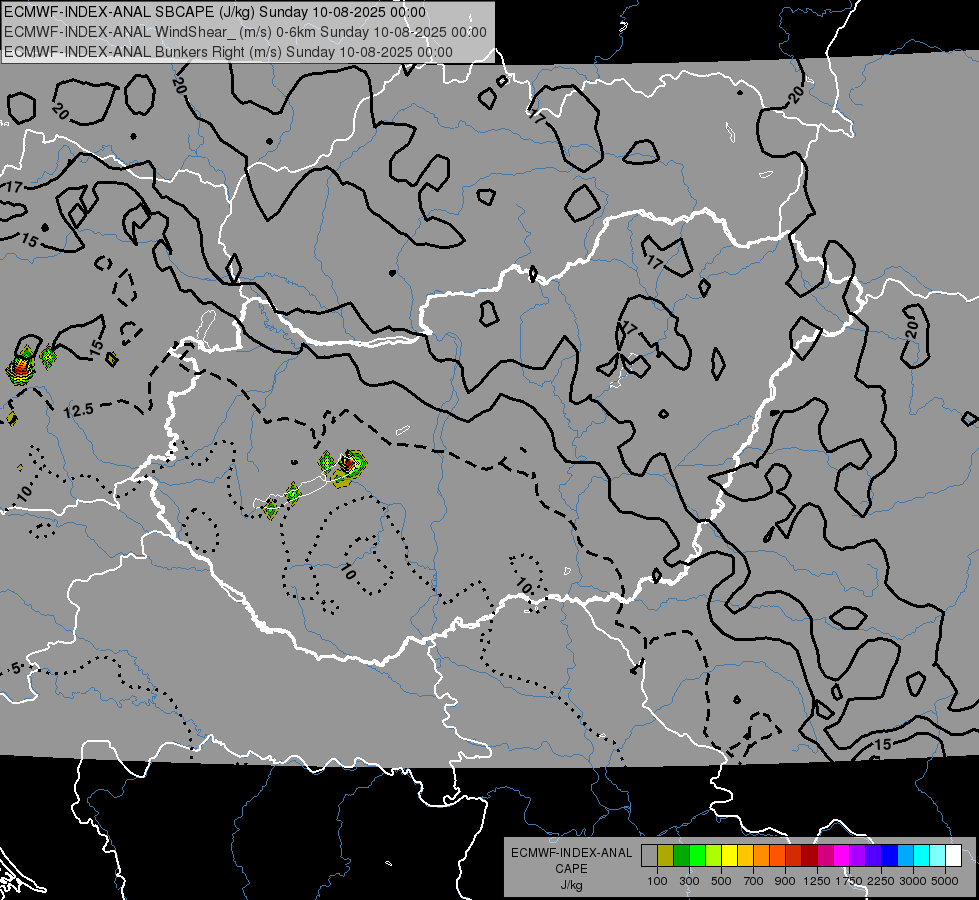The height and width of the screenshot is (900, 979).
Task: Select the red-orange legend swatch
Action: [x=777, y=855]
